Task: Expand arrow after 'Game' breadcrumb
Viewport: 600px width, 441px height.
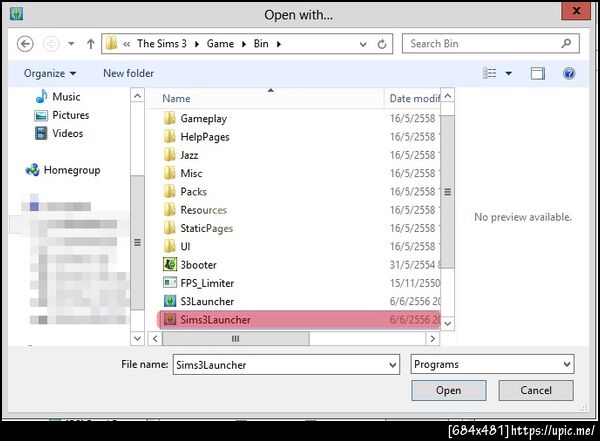Action: tap(244, 44)
